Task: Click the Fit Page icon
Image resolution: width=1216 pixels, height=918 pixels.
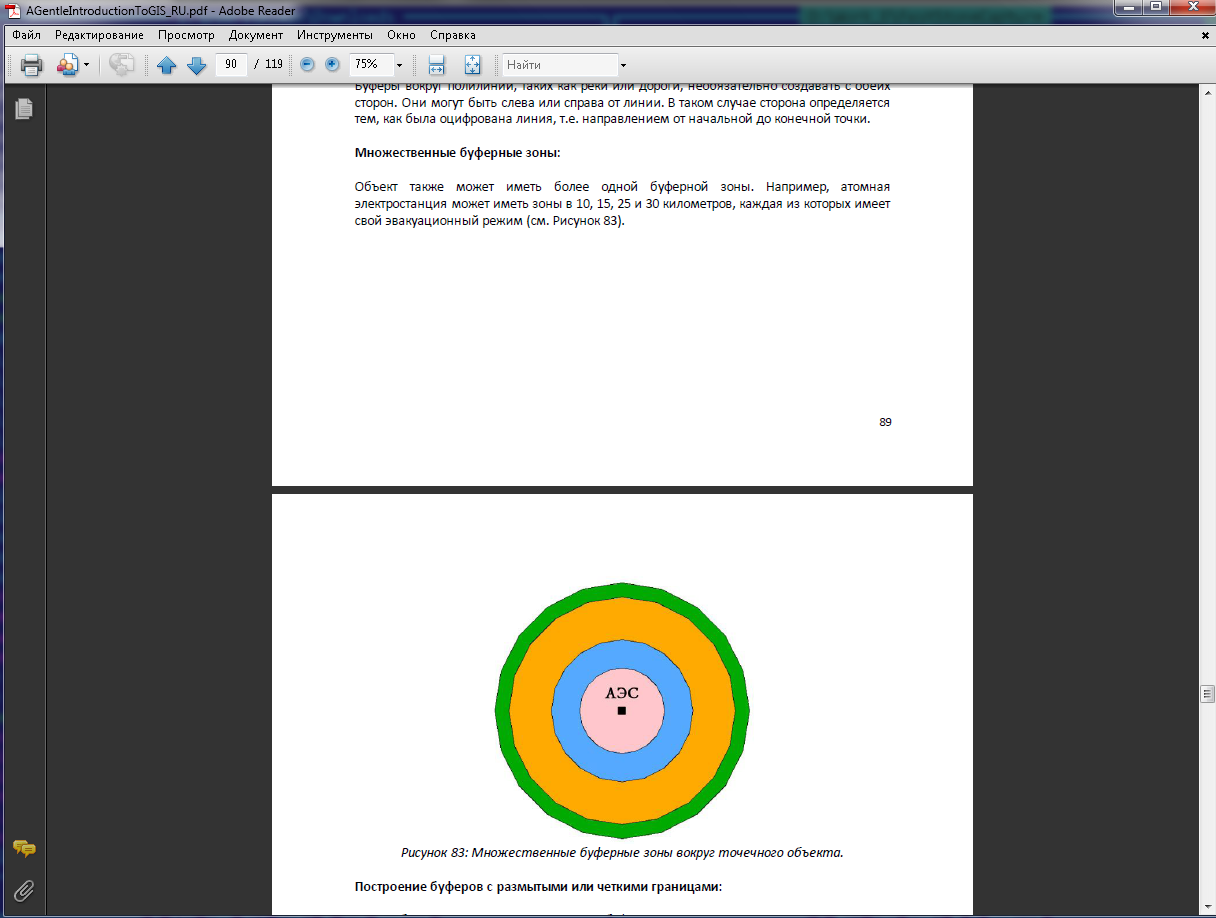Action: click(x=473, y=65)
